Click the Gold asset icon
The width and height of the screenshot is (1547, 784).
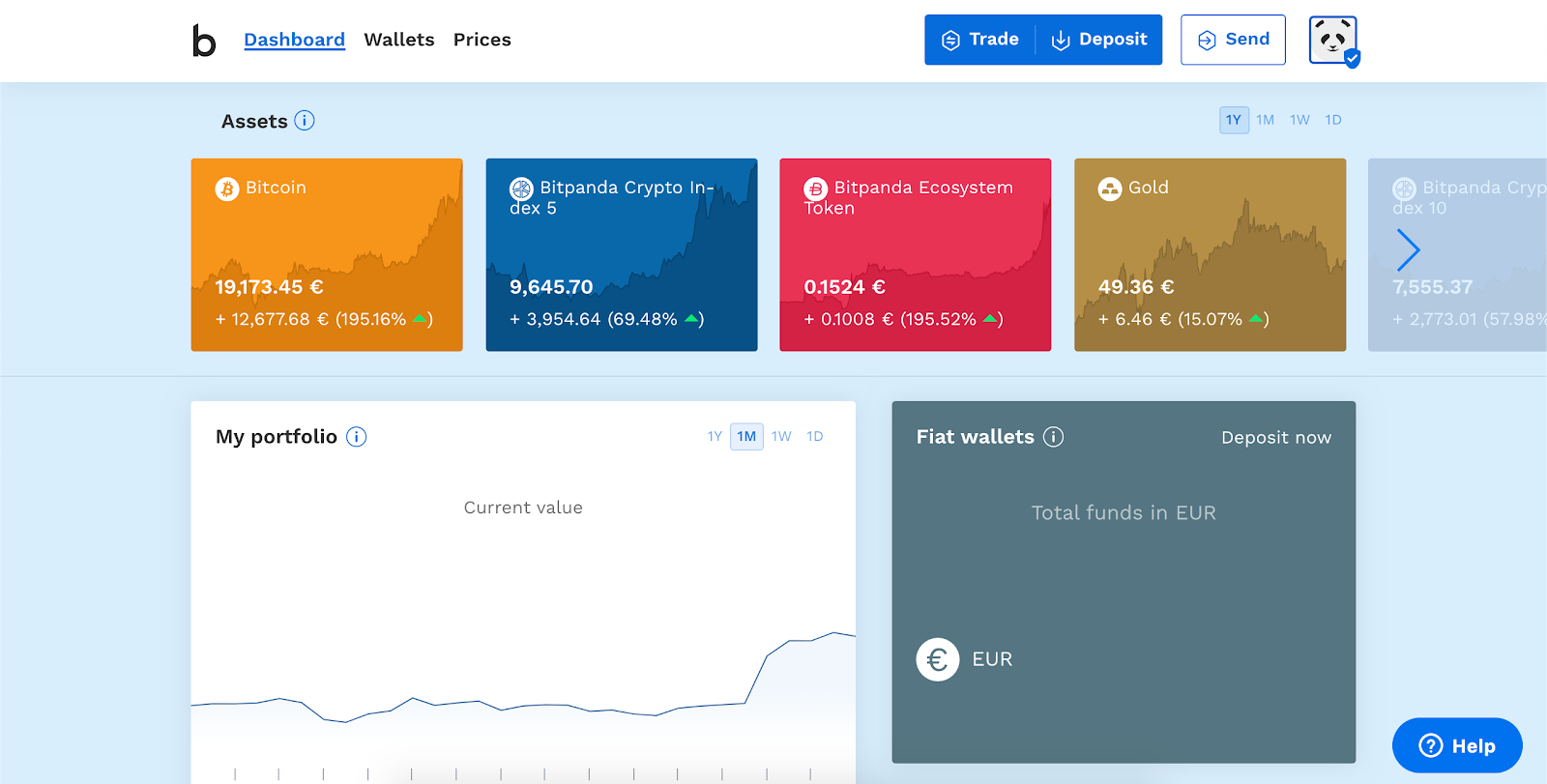pos(1109,189)
